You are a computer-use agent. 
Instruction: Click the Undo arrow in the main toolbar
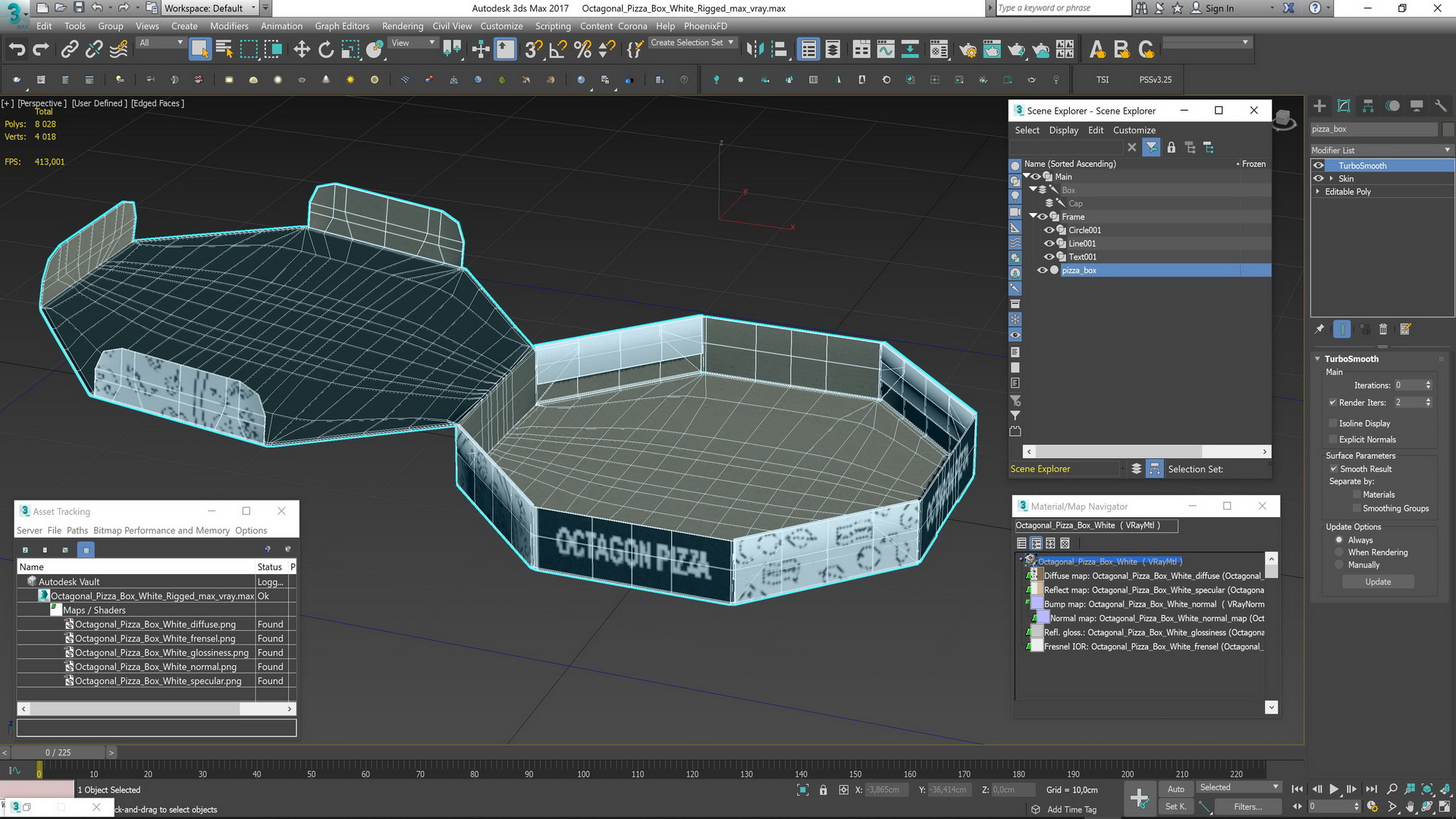[17, 49]
